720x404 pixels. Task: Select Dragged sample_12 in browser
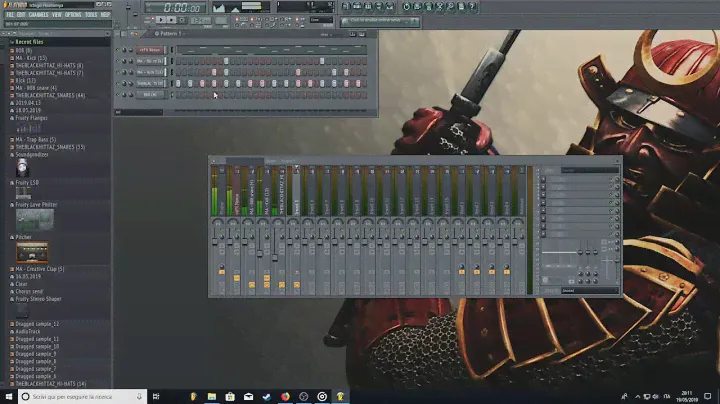coord(37,324)
